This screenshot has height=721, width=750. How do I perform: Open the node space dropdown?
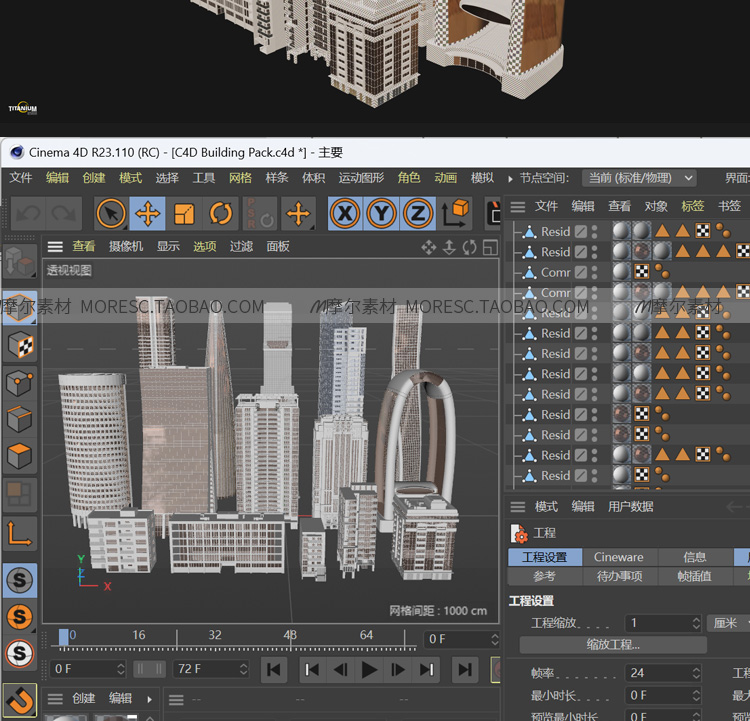[640, 178]
